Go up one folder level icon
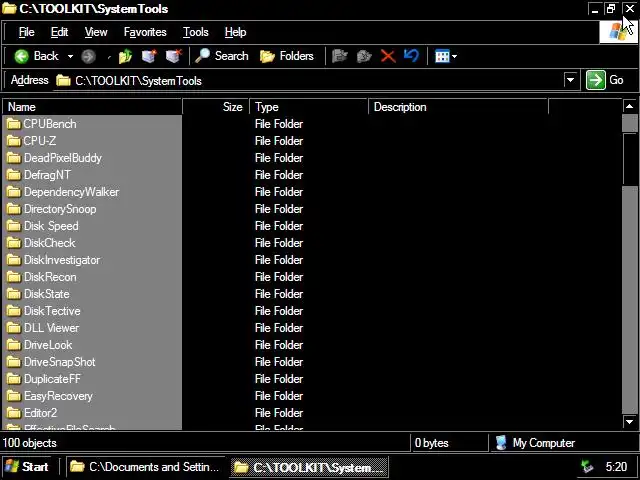 click(x=125, y=56)
